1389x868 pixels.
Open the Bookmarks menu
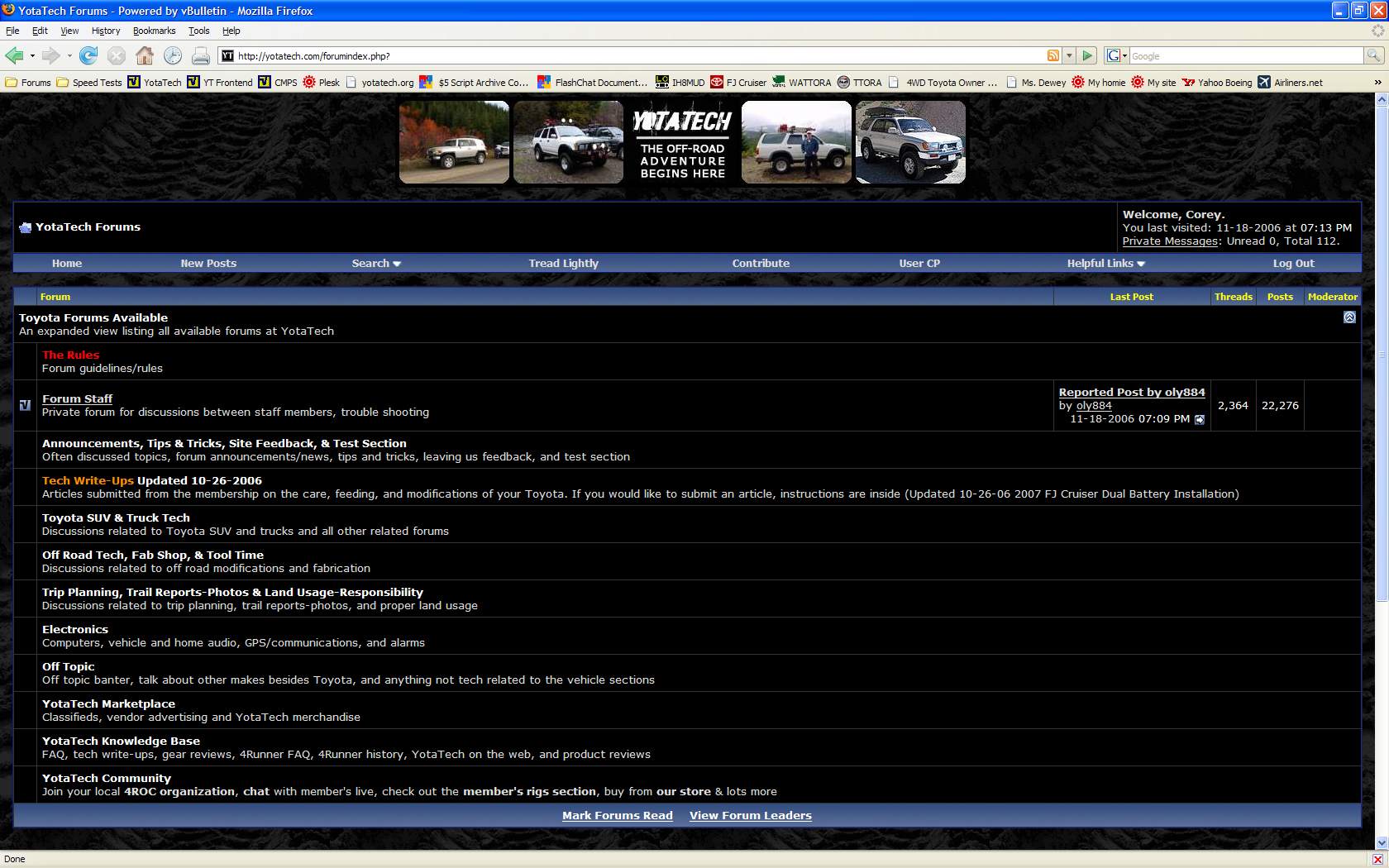click(154, 31)
